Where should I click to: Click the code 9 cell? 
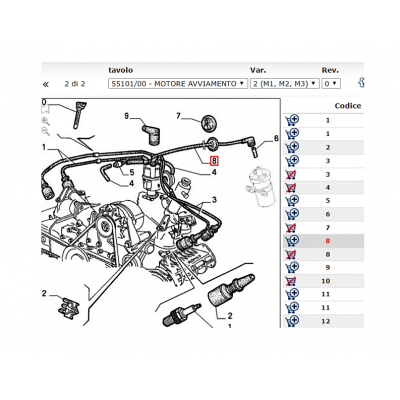(x=328, y=267)
